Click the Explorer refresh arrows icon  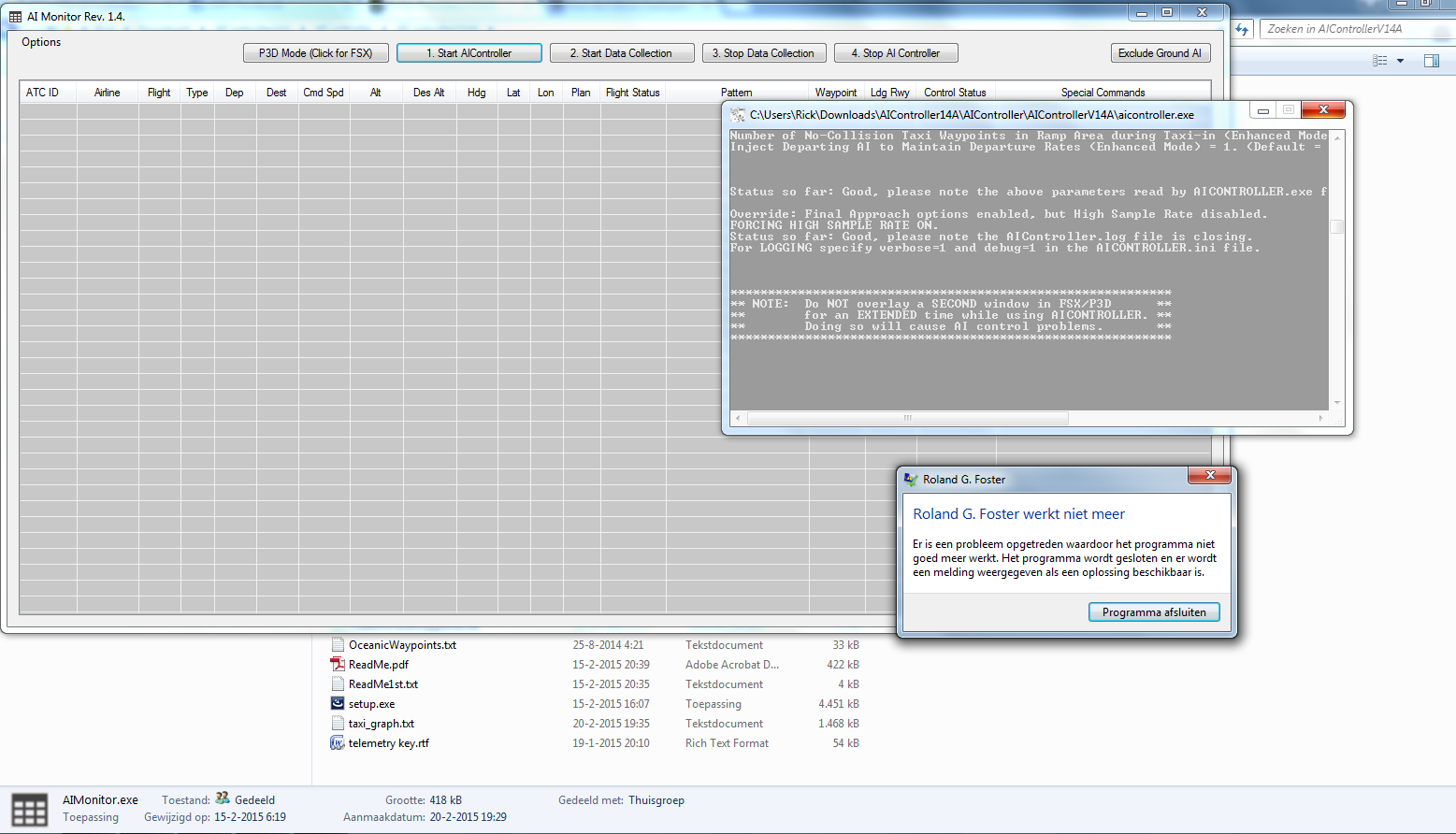pos(1242,30)
